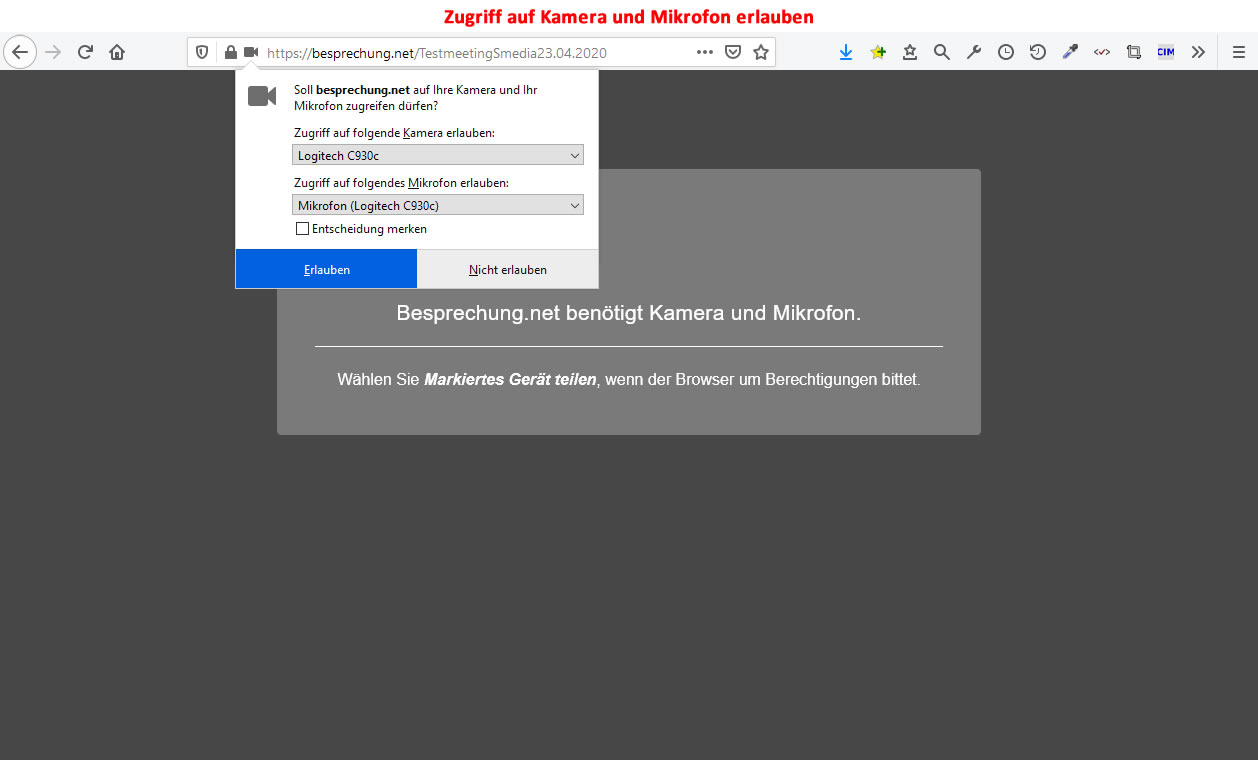Click the crop screenshot toolbar icon
The height and width of the screenshot is (760, 1258).
click(1134, 52)
